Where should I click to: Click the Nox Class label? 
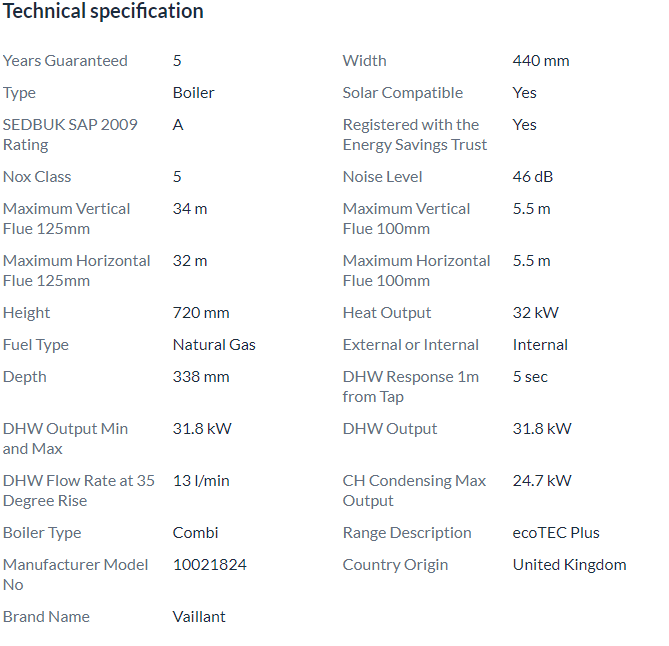coord(36,177)
